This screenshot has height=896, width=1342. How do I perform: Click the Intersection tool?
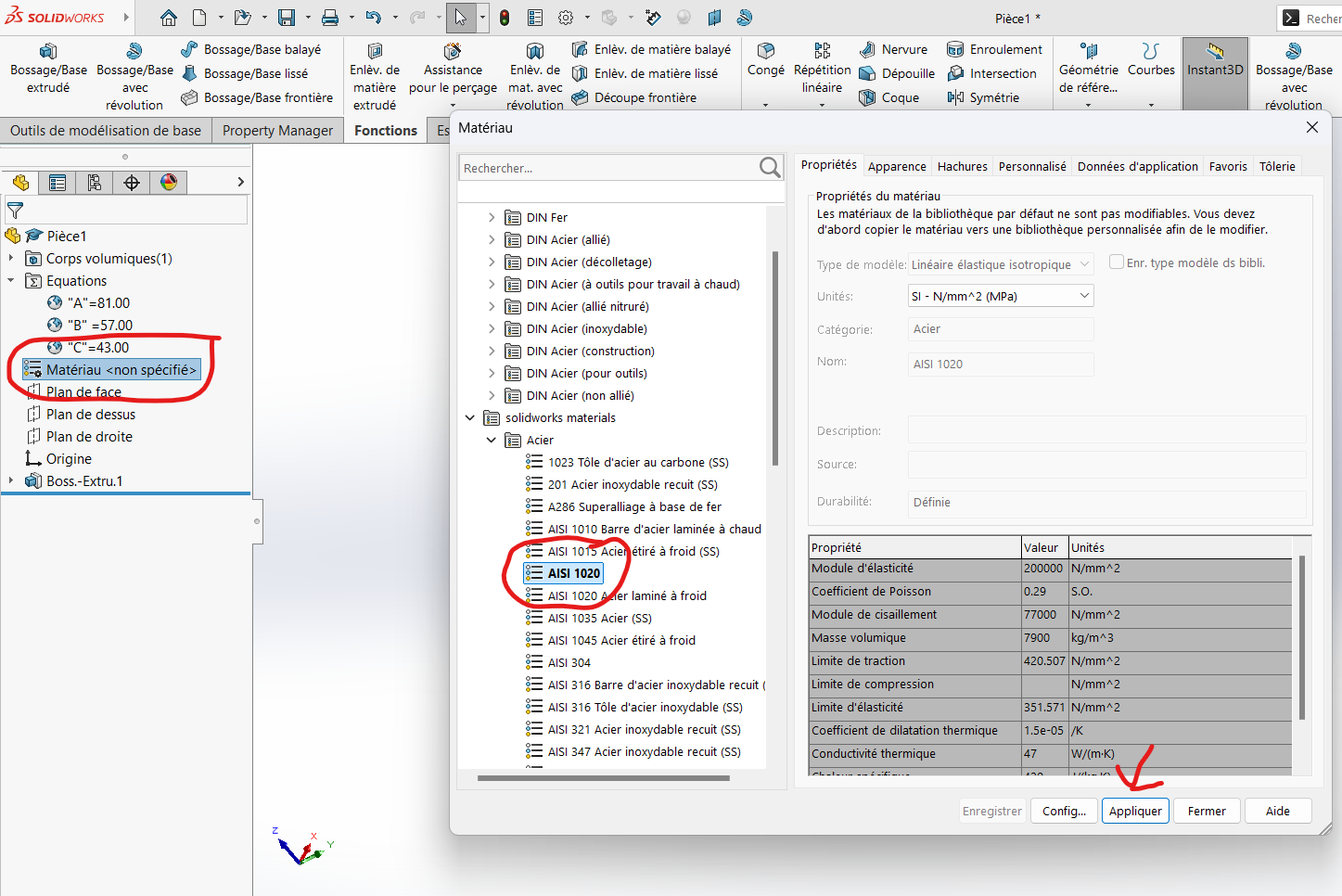991,73
